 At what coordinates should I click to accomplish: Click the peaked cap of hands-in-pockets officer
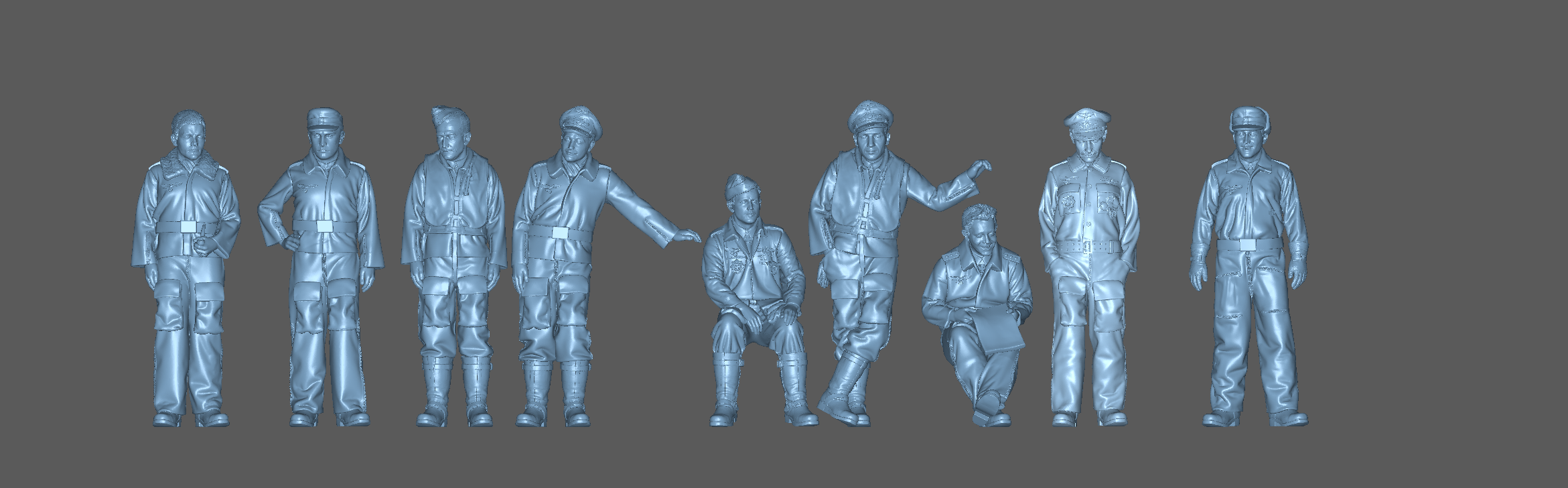(x=1087, y=122)
